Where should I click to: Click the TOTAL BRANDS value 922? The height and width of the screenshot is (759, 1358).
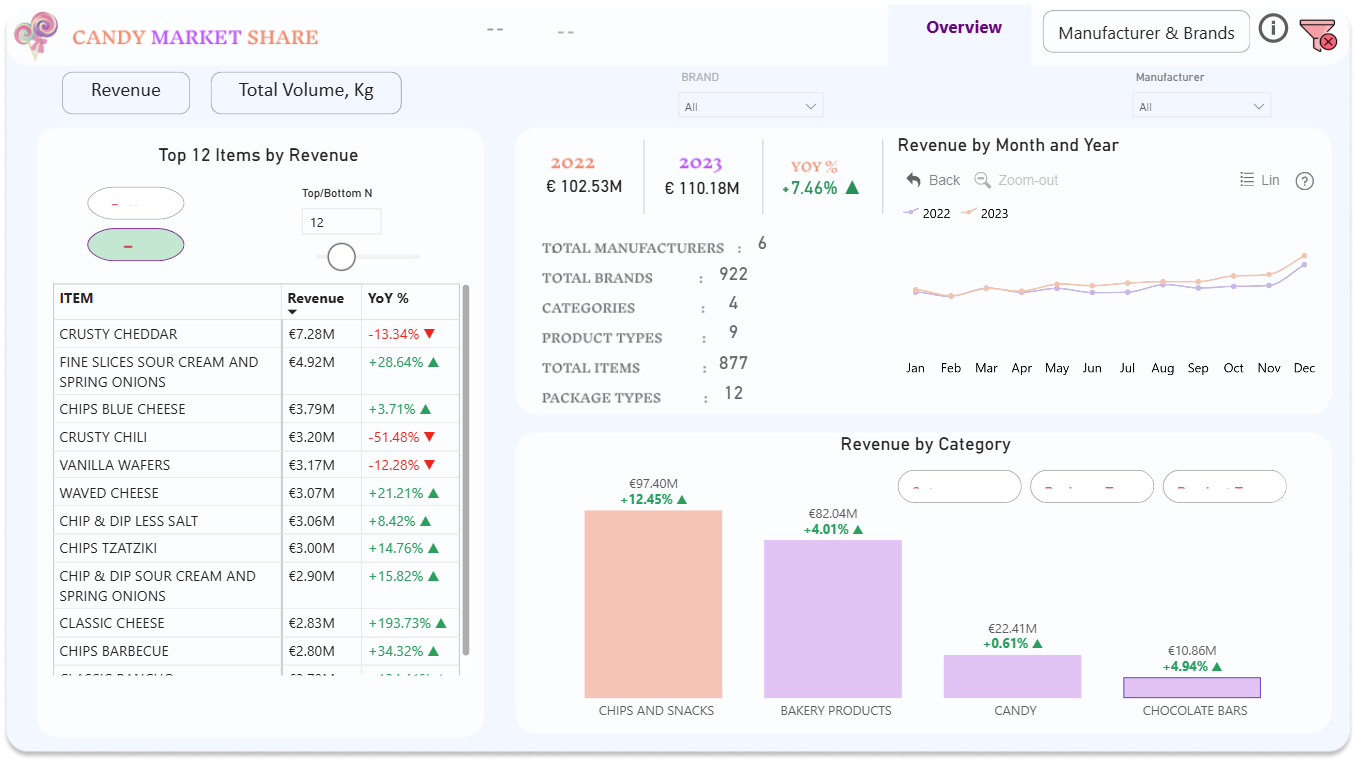733,274
